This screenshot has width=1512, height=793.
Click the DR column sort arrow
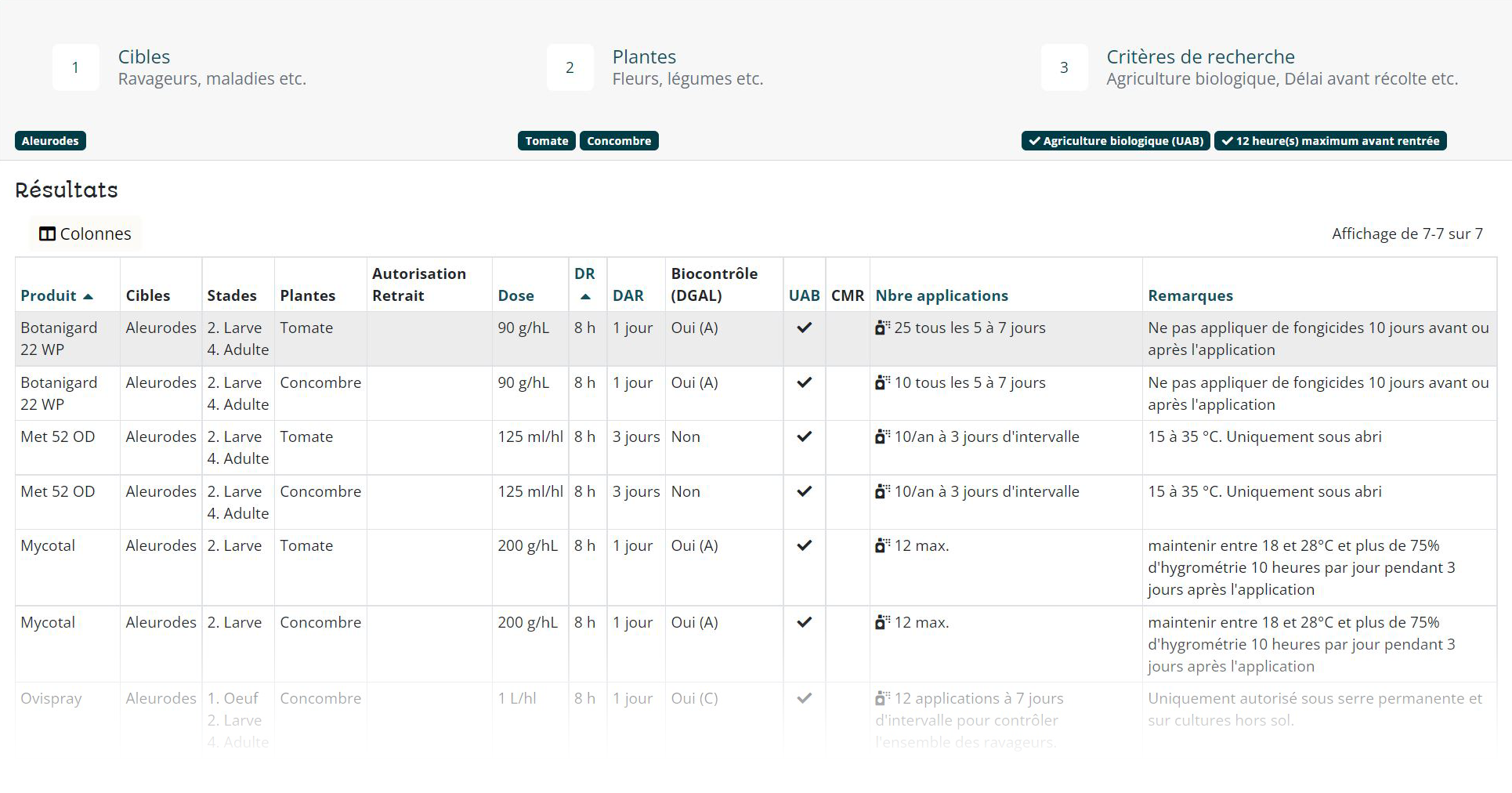pos(585,296)
